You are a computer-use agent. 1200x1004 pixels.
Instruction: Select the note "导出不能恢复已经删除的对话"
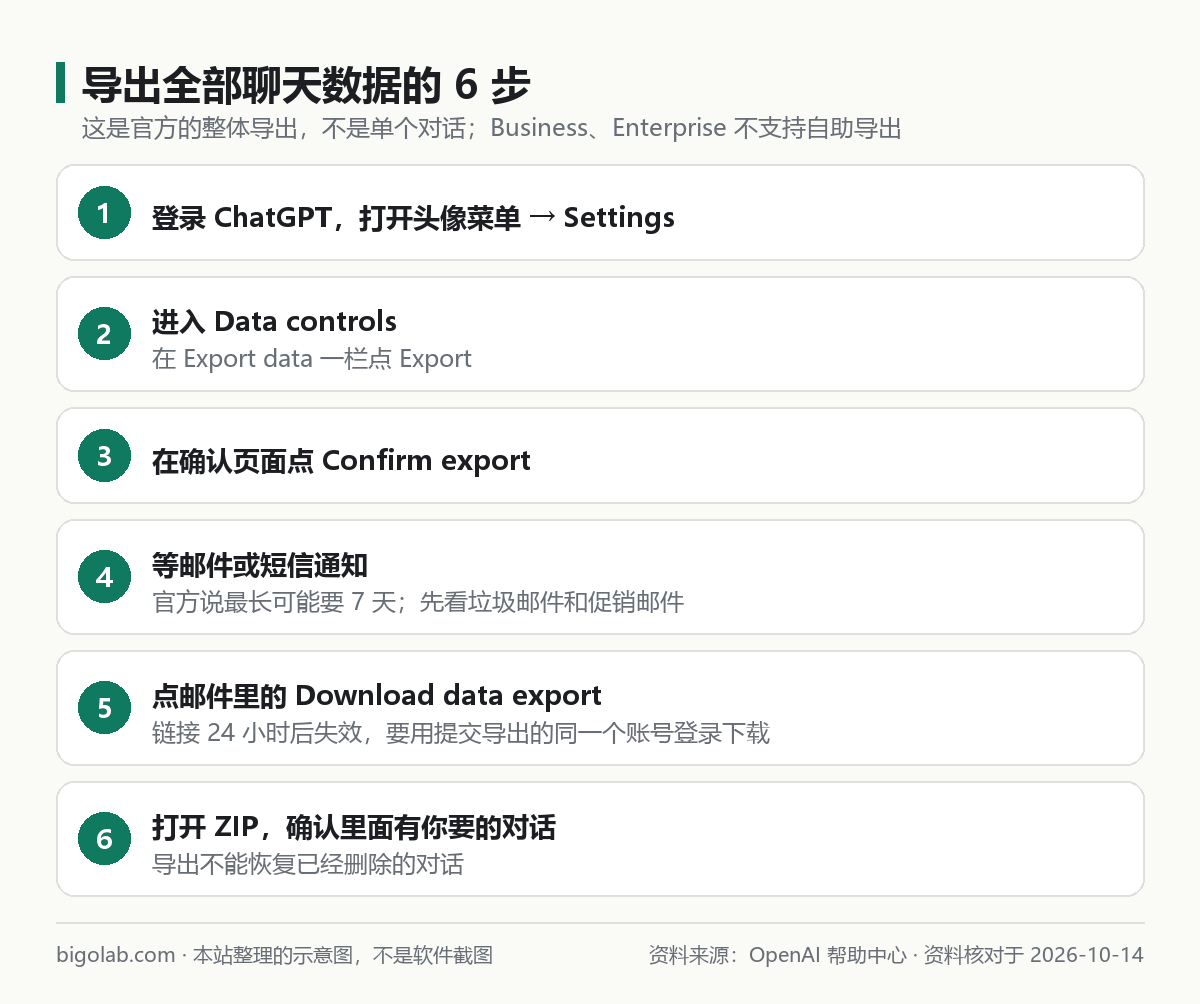308,864
